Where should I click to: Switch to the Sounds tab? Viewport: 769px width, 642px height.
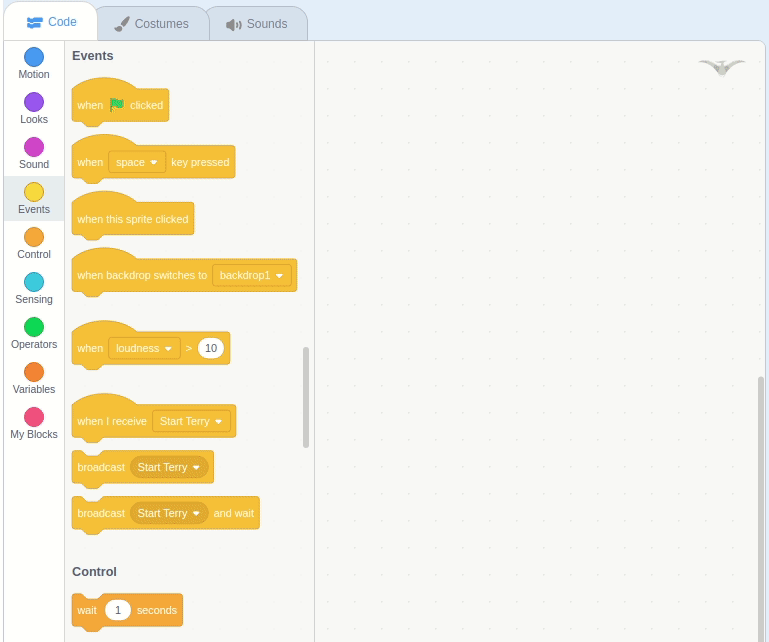point(257,24)
